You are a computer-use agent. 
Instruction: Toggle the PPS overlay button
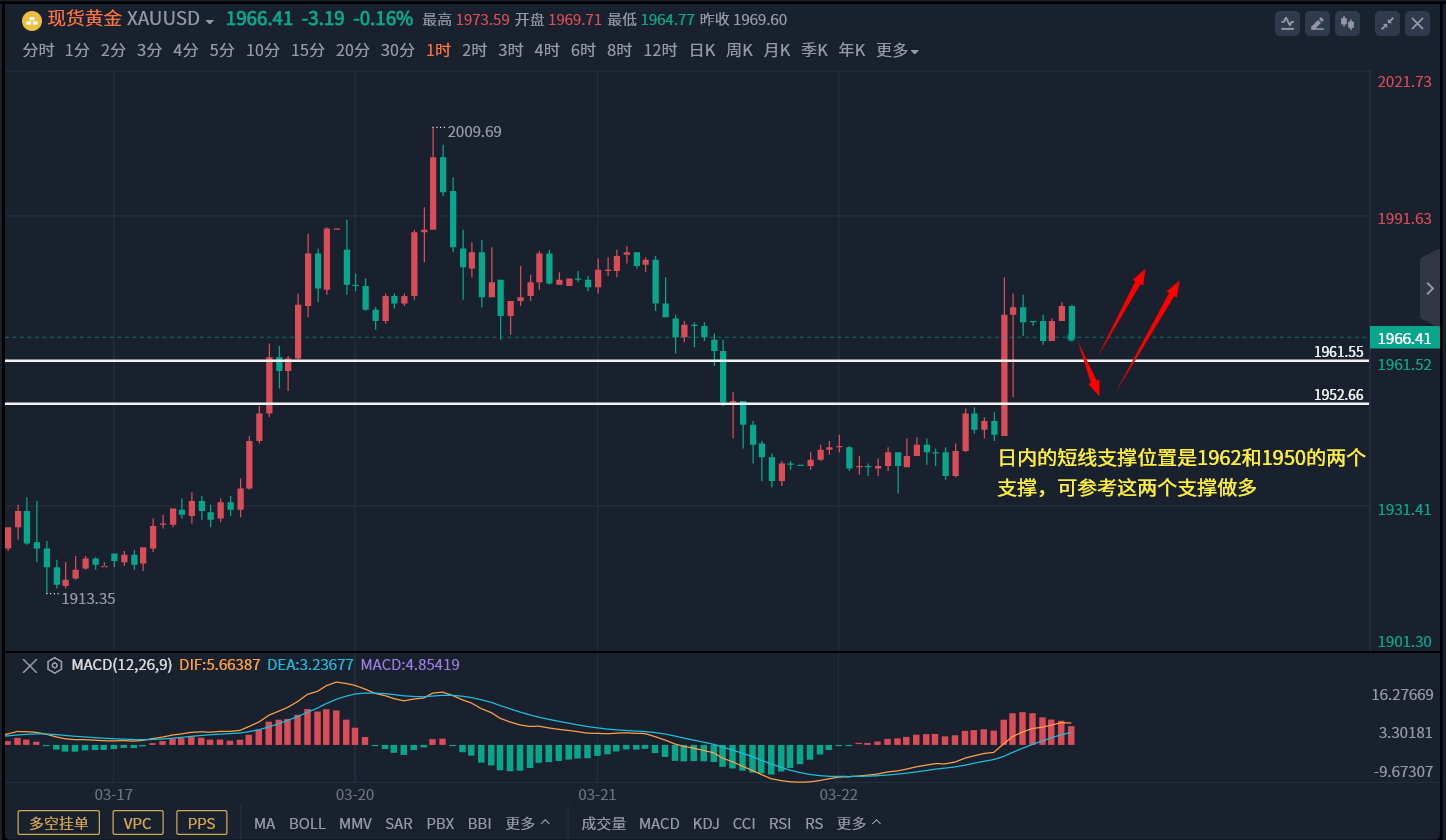tap(202, 823)
